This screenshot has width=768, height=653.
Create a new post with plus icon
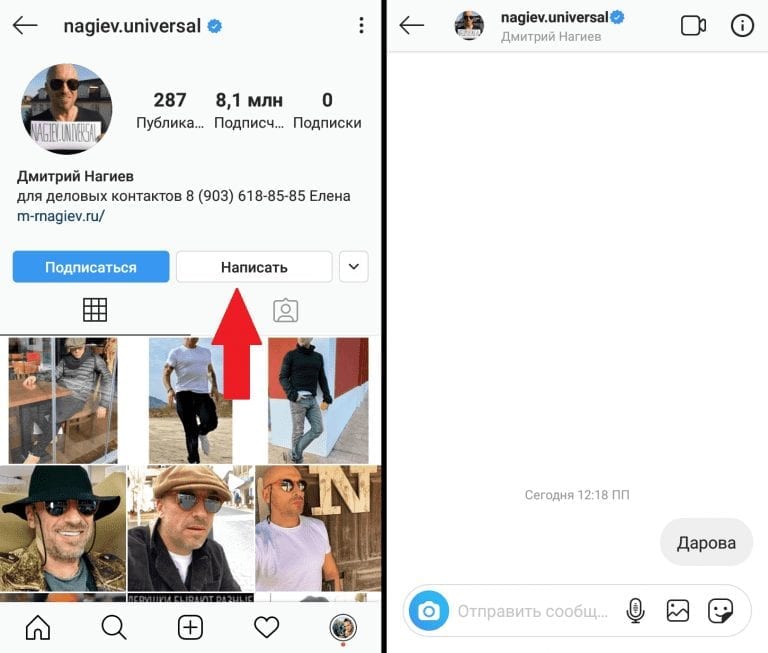pyautogui.click(x=190, y=628)
